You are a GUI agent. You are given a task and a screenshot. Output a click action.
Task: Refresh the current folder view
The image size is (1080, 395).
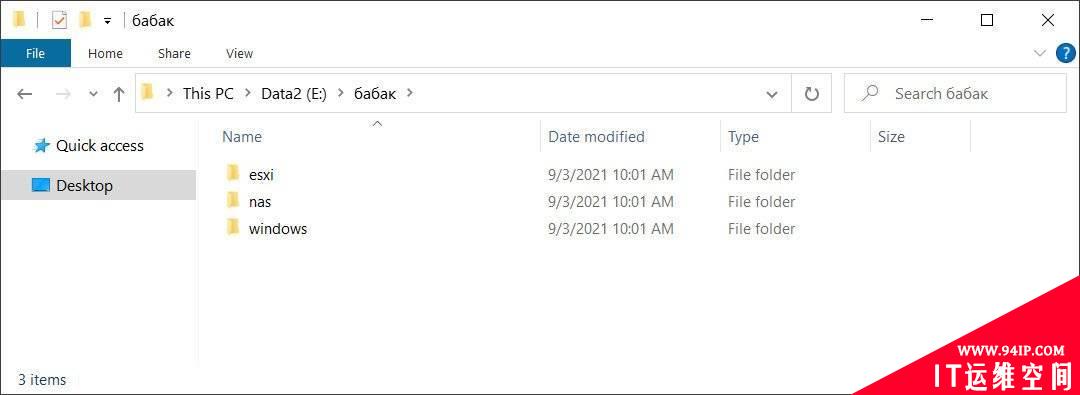click(812, 94)
